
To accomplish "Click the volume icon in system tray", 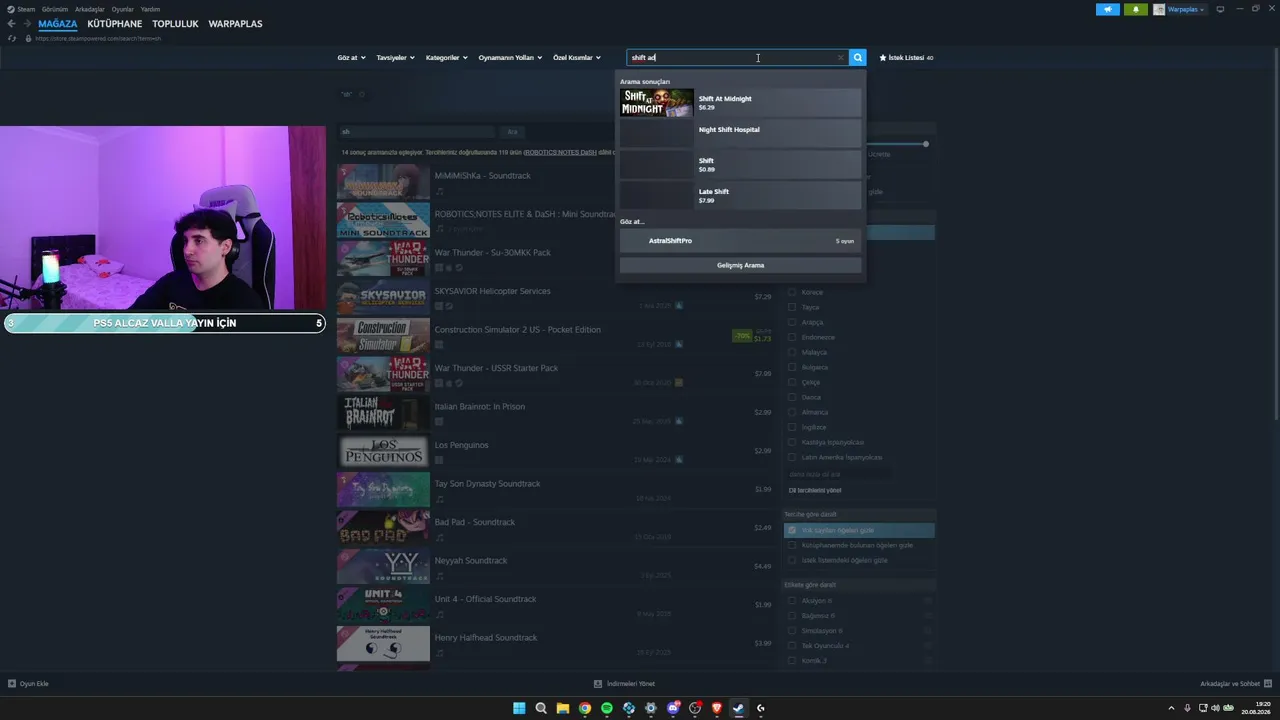I will 1215,708.
